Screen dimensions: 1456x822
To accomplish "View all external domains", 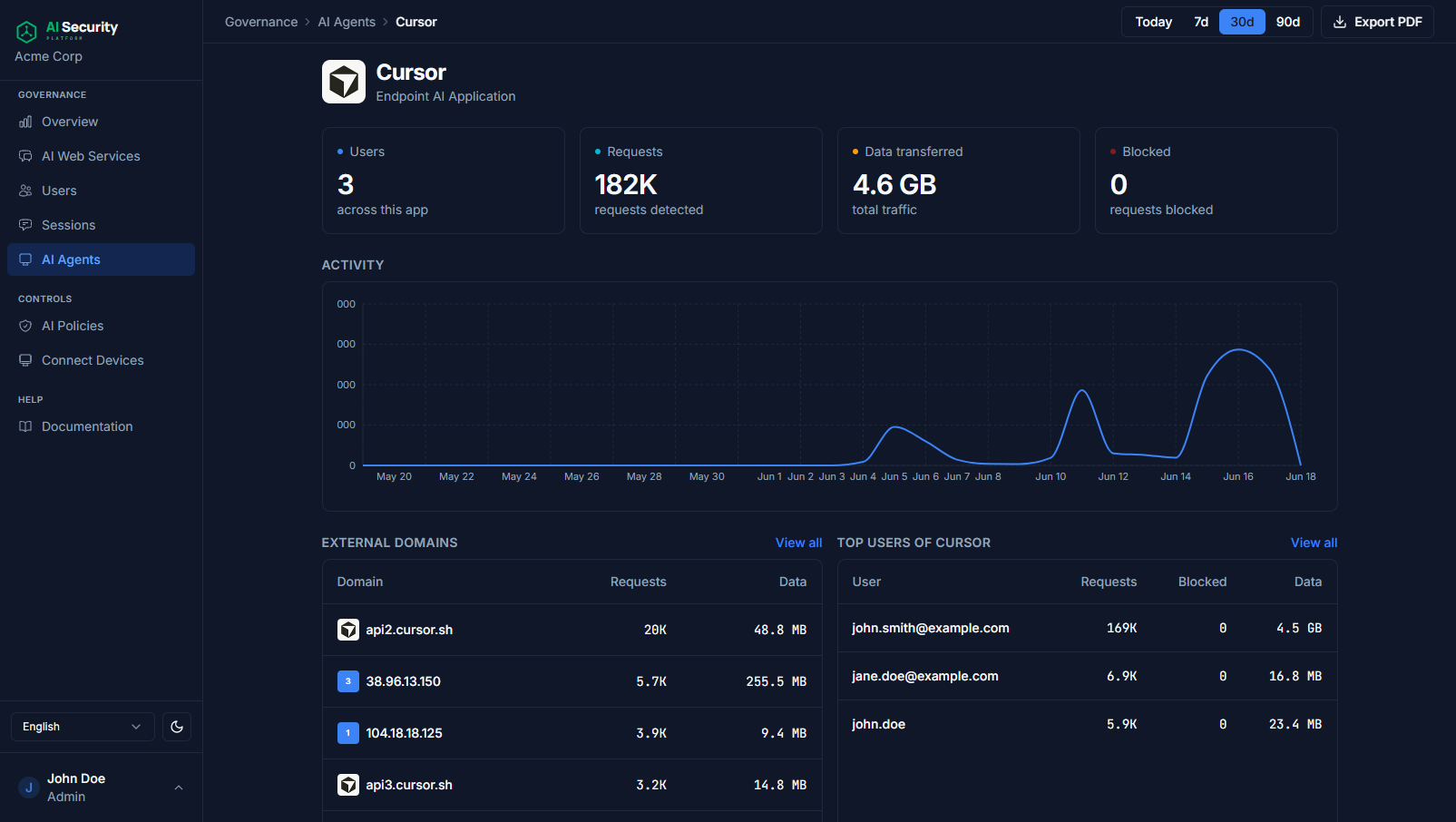I will [798, 543].
